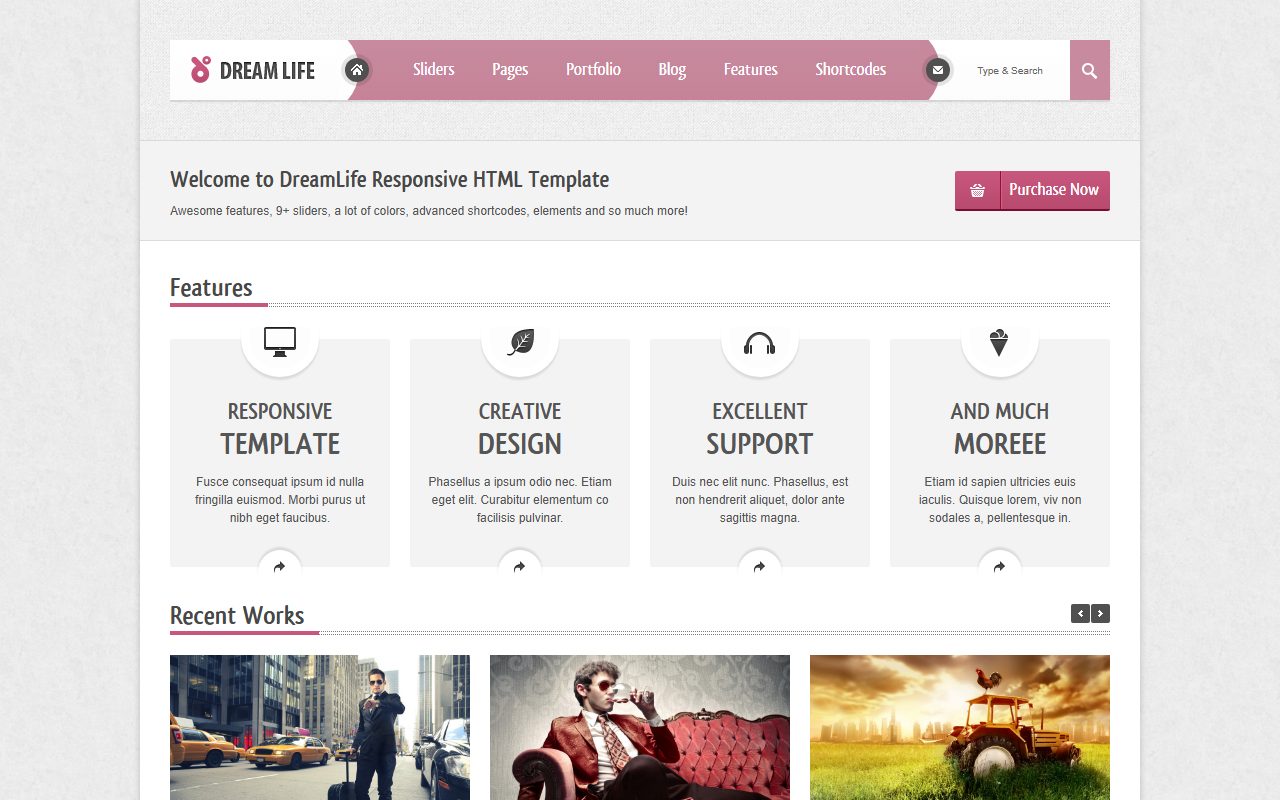
Task: Open the Shortcodes menu
Action: tap(851, 69)
